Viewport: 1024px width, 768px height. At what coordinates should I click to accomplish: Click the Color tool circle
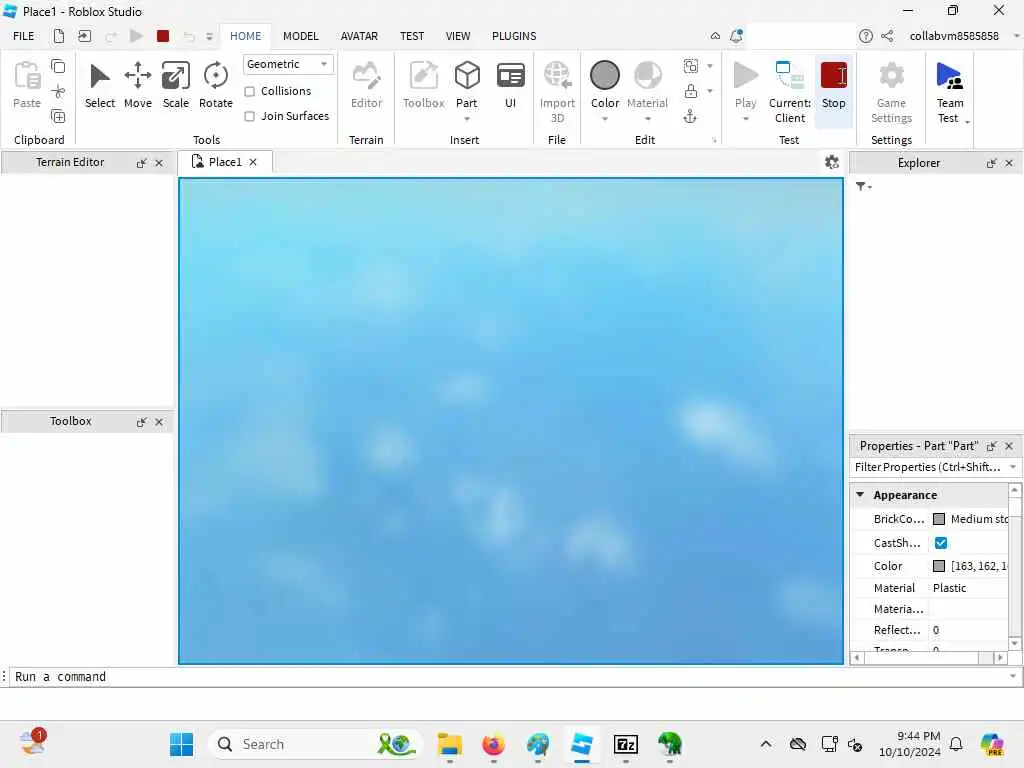click(605, 75)
